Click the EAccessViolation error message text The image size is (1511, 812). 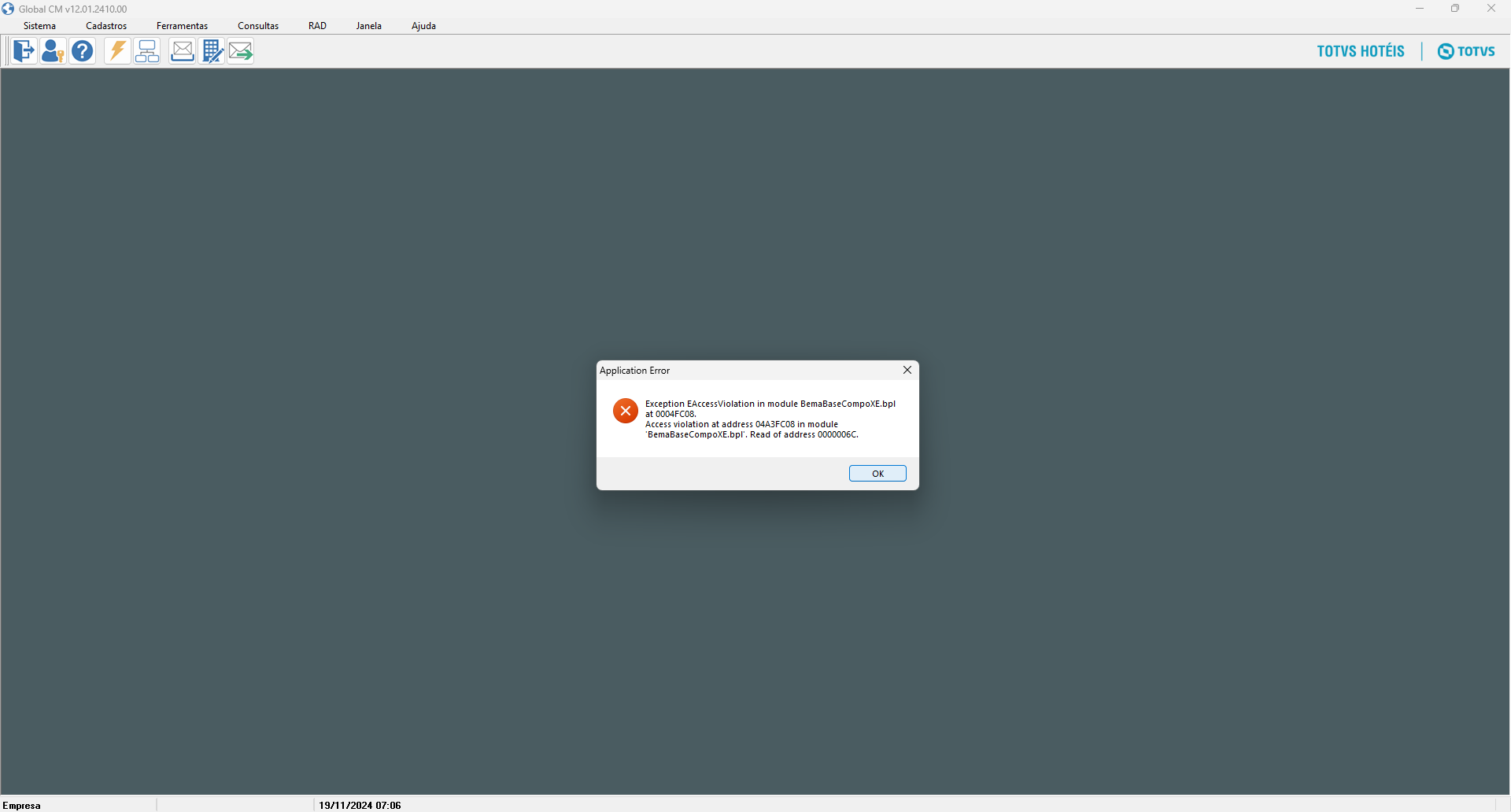[x=770, y=419]
